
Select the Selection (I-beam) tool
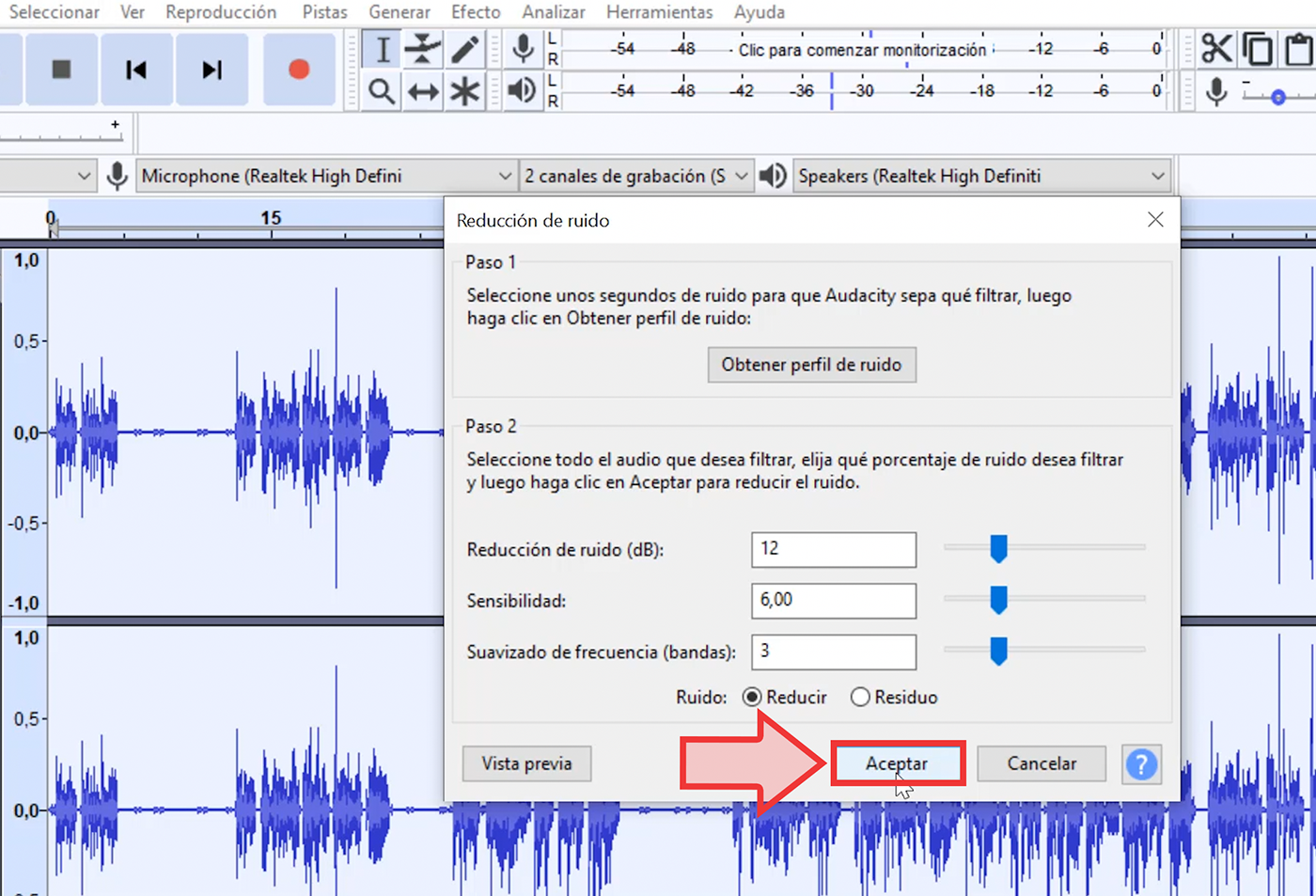(382, 49)
